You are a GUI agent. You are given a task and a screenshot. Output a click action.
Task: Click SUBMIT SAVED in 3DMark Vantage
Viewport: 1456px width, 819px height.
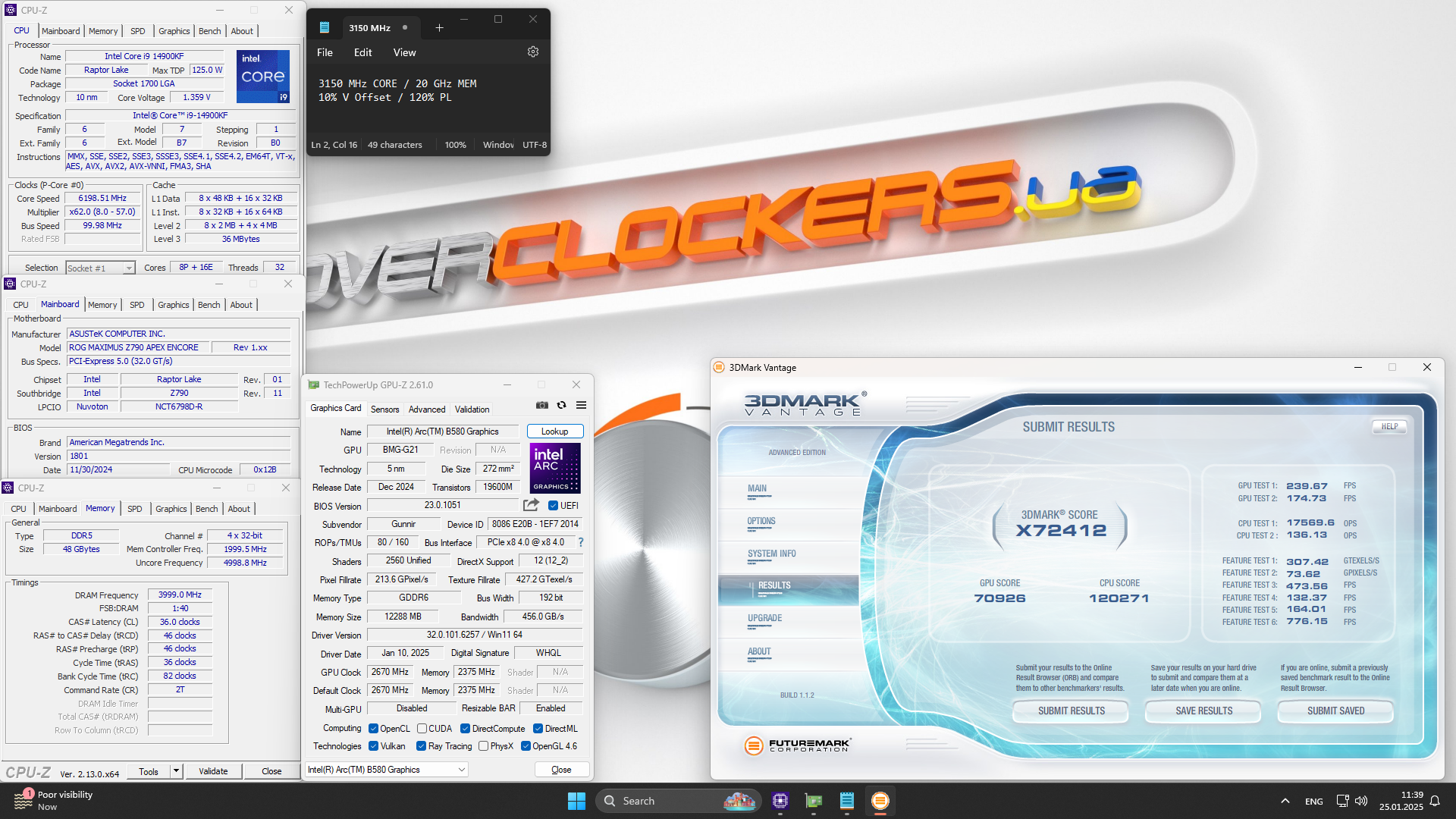point(1335,711)
